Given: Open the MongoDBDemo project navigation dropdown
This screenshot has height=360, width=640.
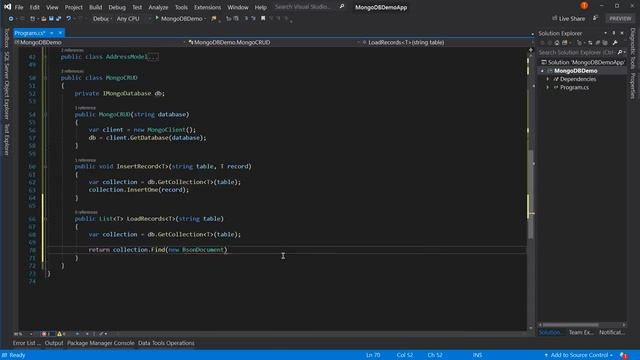Looking at the screenshot, I should point(100,42).
